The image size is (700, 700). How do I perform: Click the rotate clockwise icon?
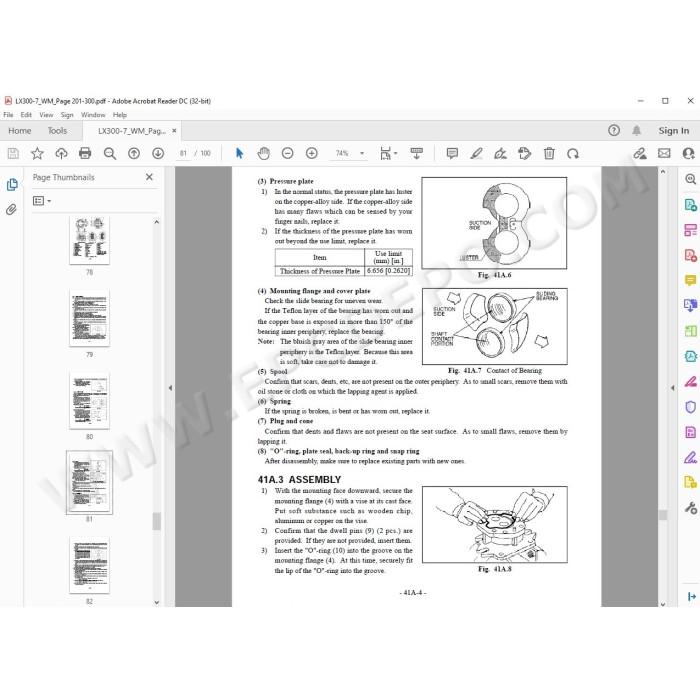(x=573, y=154)
